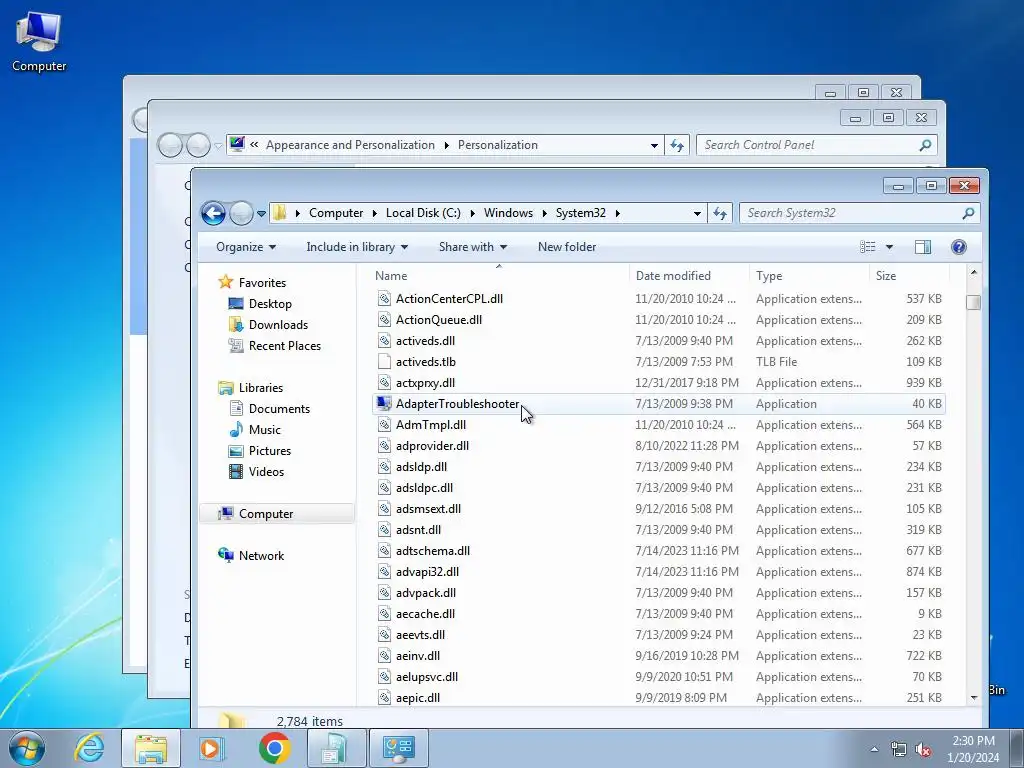Image resolution: width=1024 pixels, height=768 pixels.
Task: Click Appearance and Personalization breadcrumb in Control Panel window
Action: coord(350,145)
